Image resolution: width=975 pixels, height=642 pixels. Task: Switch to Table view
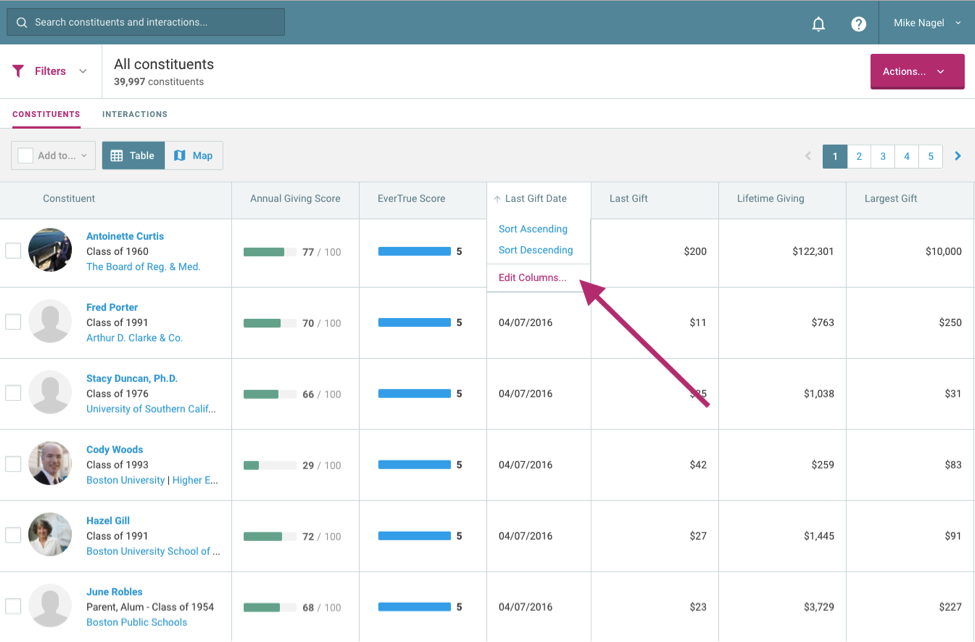(133, 156)
